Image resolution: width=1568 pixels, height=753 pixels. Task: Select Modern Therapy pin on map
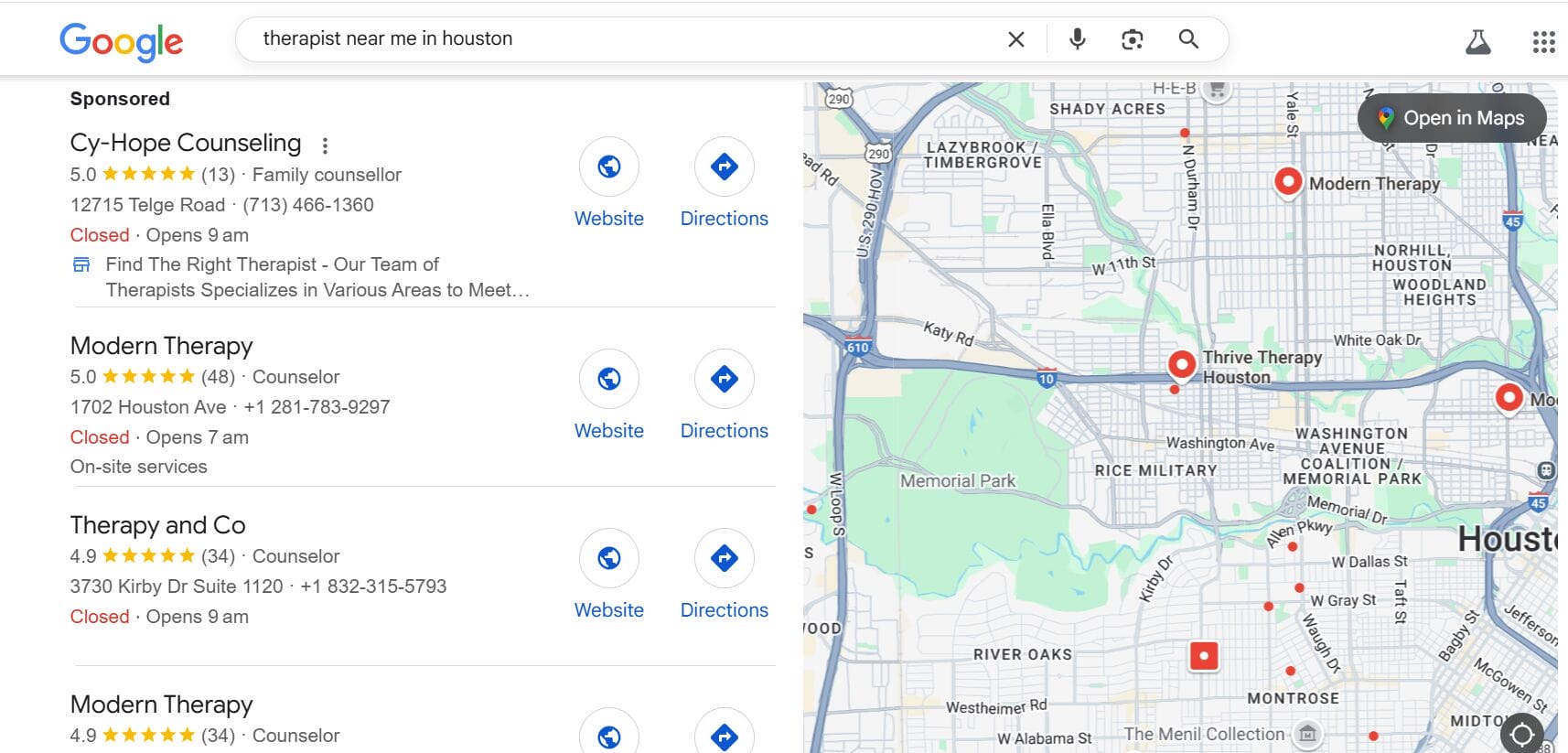point(1288,181)
